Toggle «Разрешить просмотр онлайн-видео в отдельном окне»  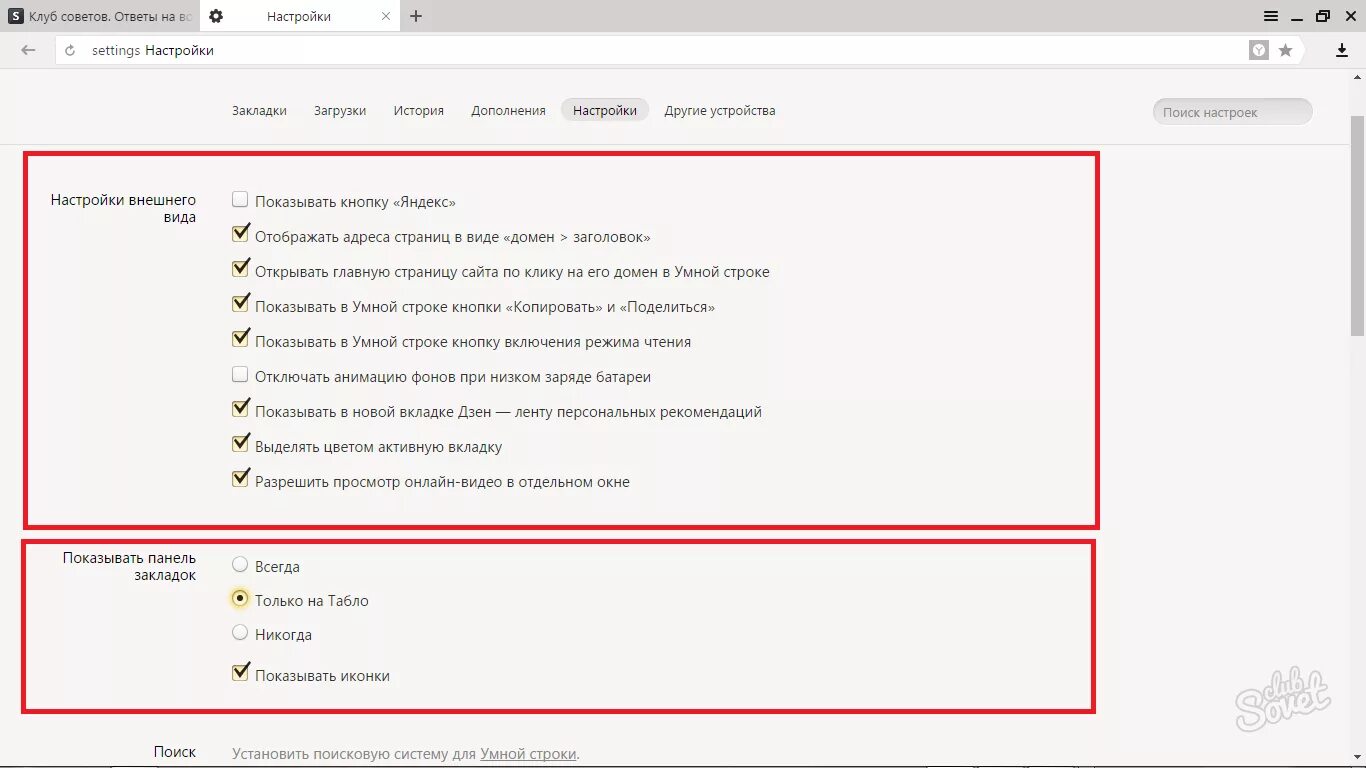(240, 480)
